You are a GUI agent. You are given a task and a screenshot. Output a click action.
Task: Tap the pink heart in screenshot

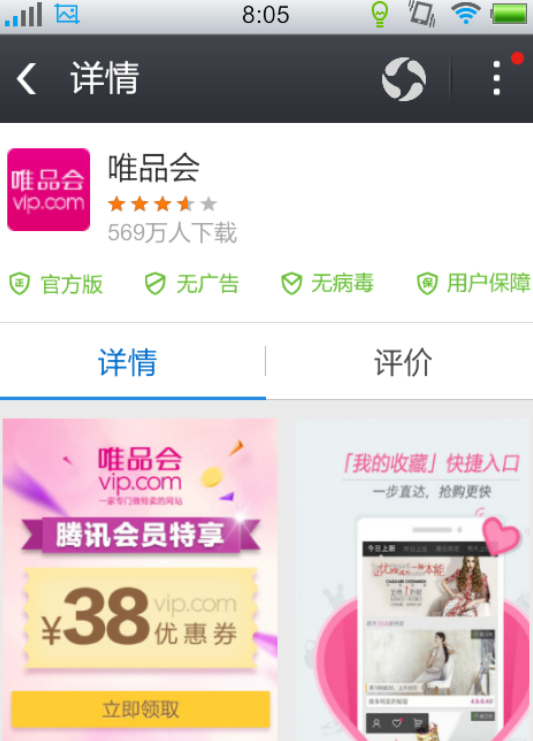click(501, 535)
